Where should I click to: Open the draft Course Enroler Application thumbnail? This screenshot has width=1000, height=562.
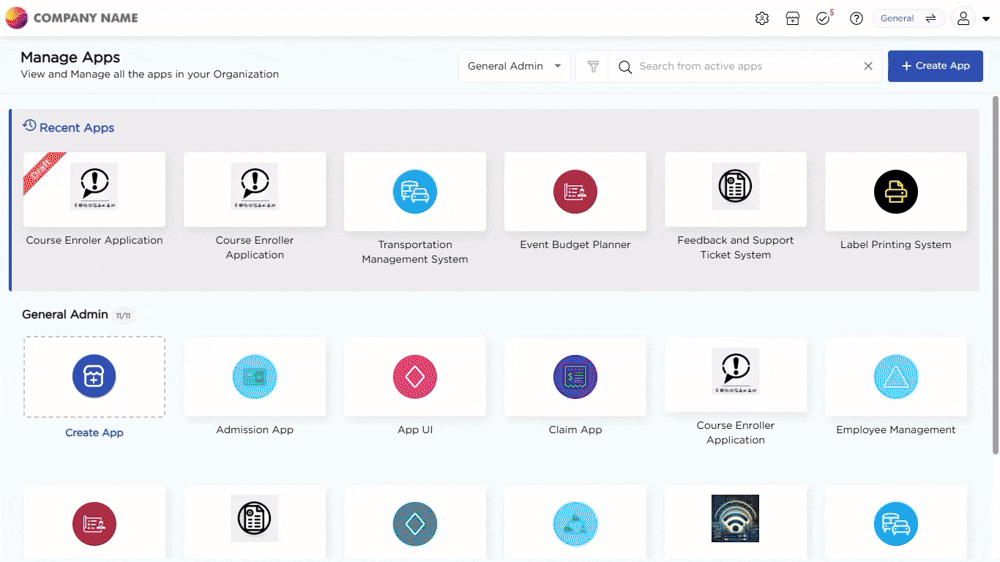[x=94, y=188]
